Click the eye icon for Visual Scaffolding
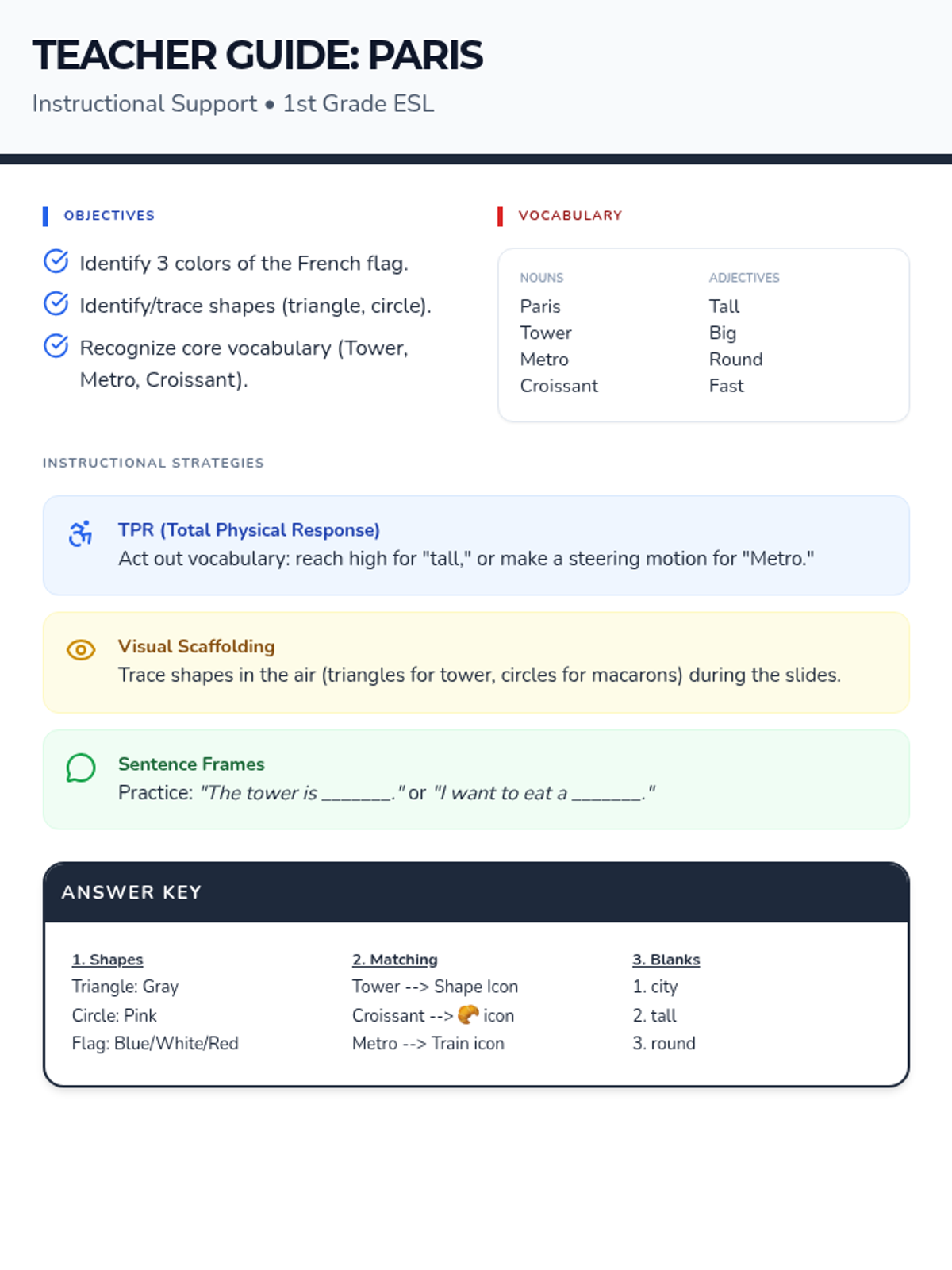 pyautogui.click(x=81, y=650)
